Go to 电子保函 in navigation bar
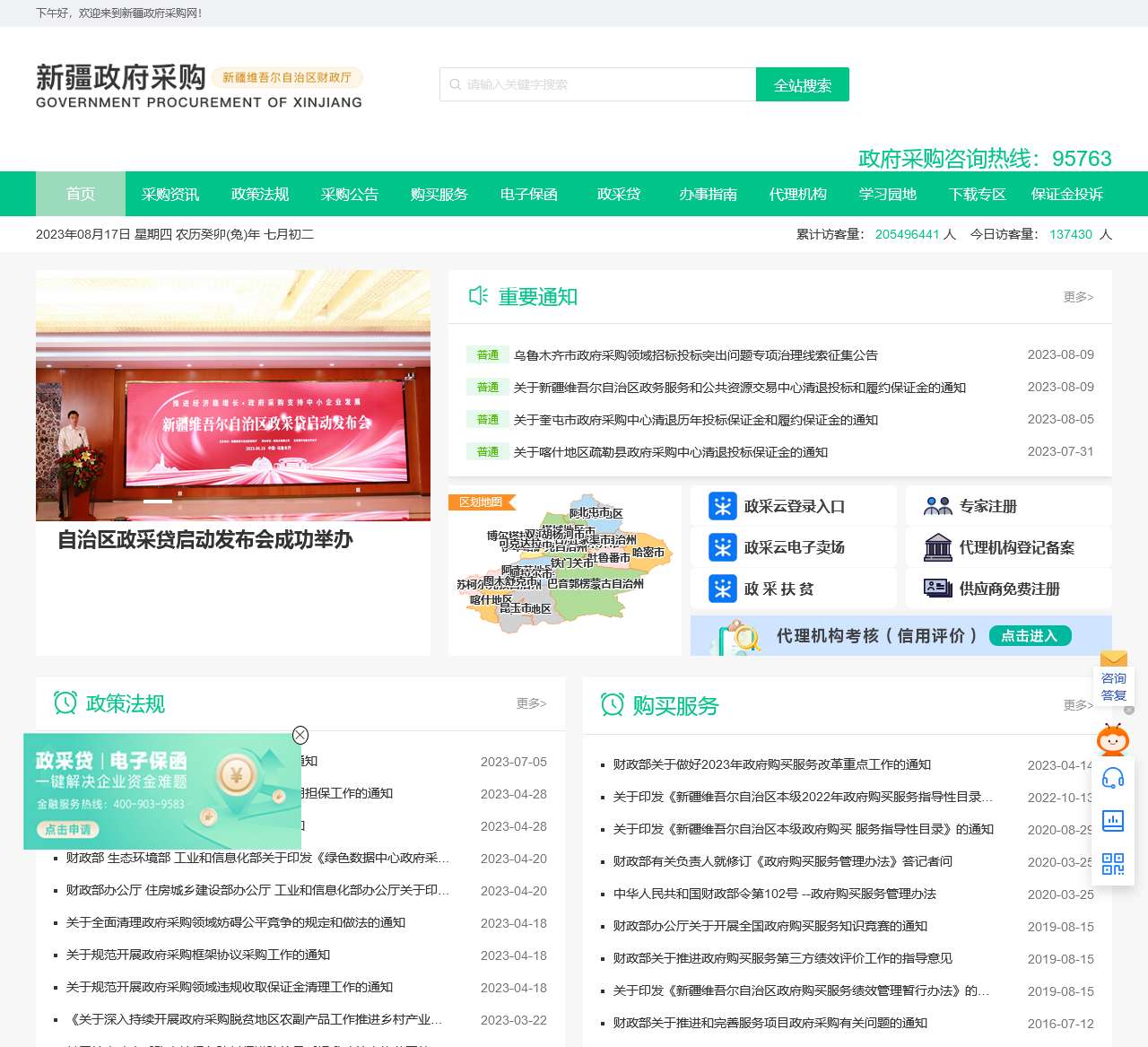 (x=529, y=194)
